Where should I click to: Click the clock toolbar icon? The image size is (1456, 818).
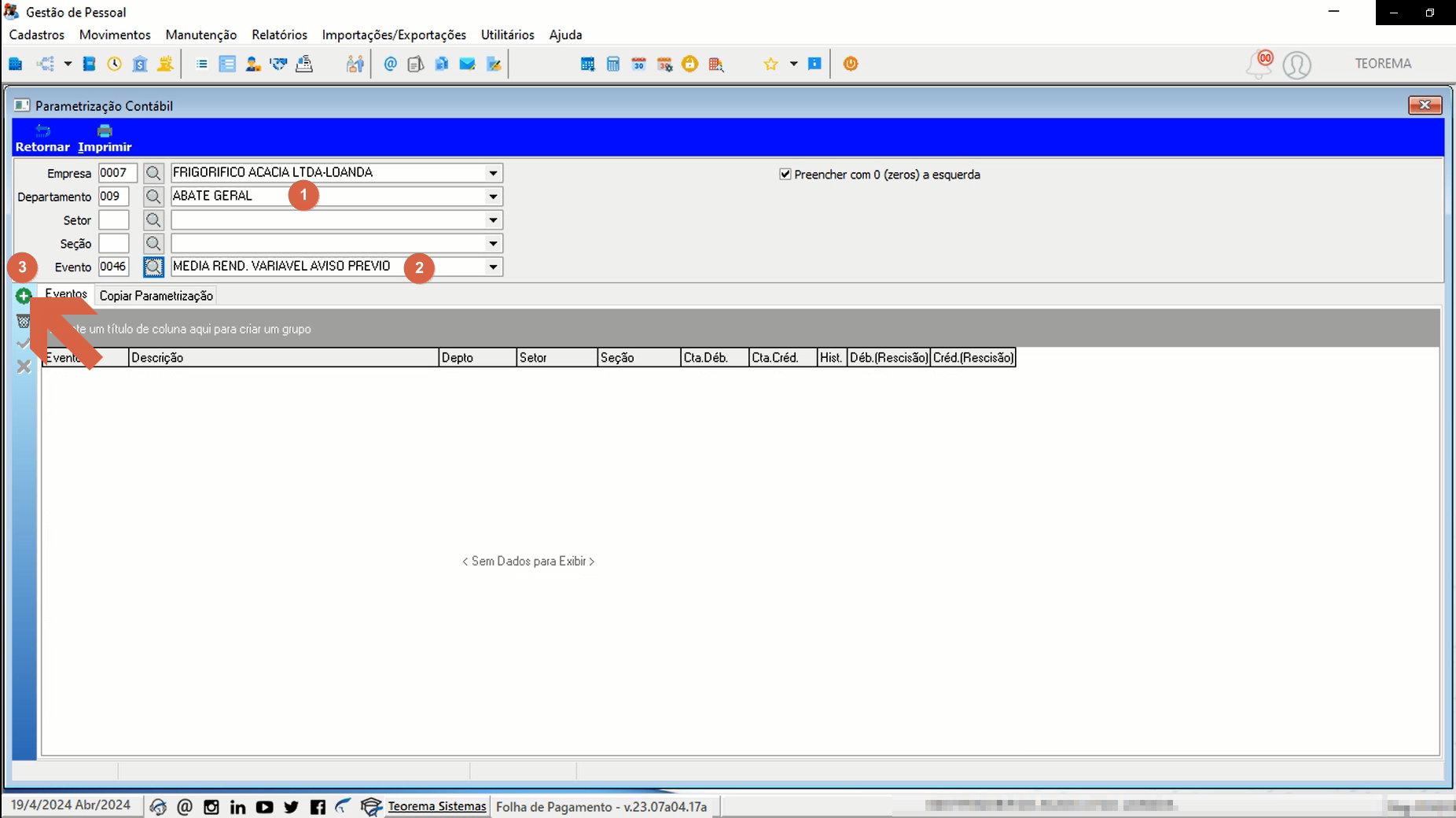click(115, 64)
